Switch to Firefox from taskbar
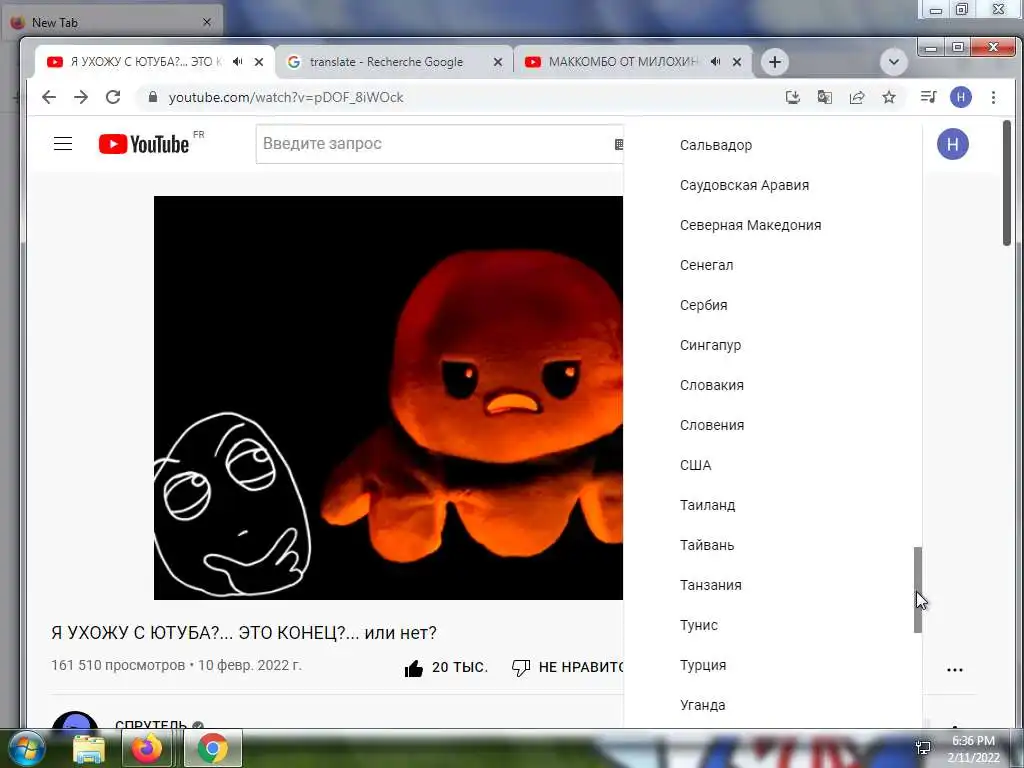Viewport: 1024px width, 768px height. click(147, 748)
